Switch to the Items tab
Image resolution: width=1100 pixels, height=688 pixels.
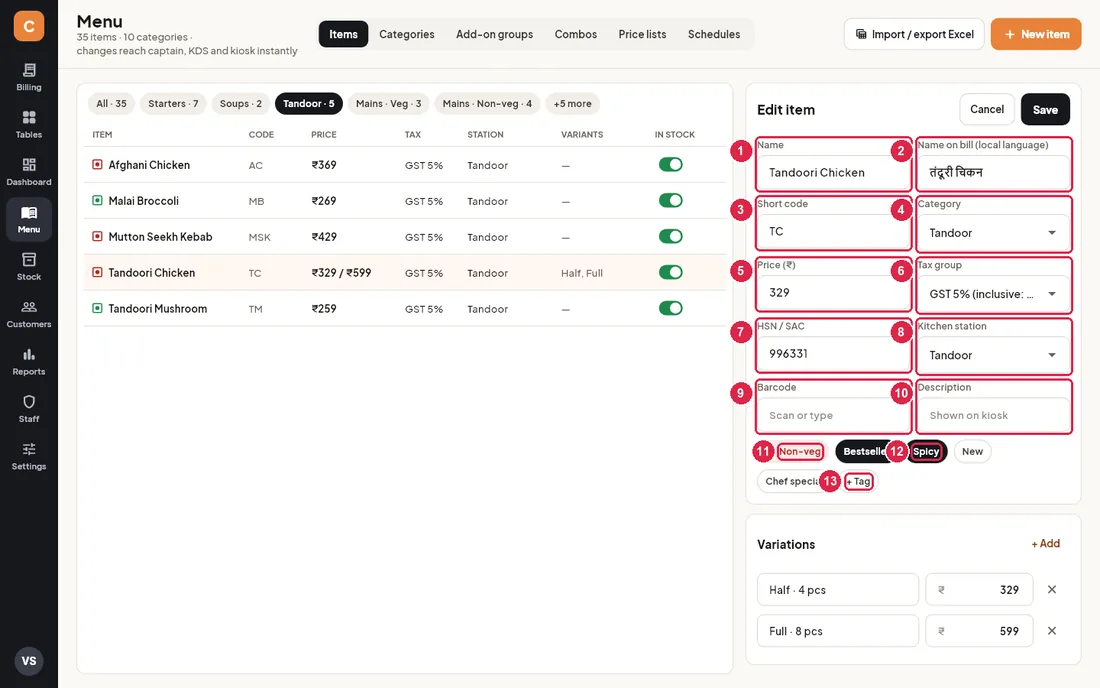pyautogui.click(x=344, y=34)
